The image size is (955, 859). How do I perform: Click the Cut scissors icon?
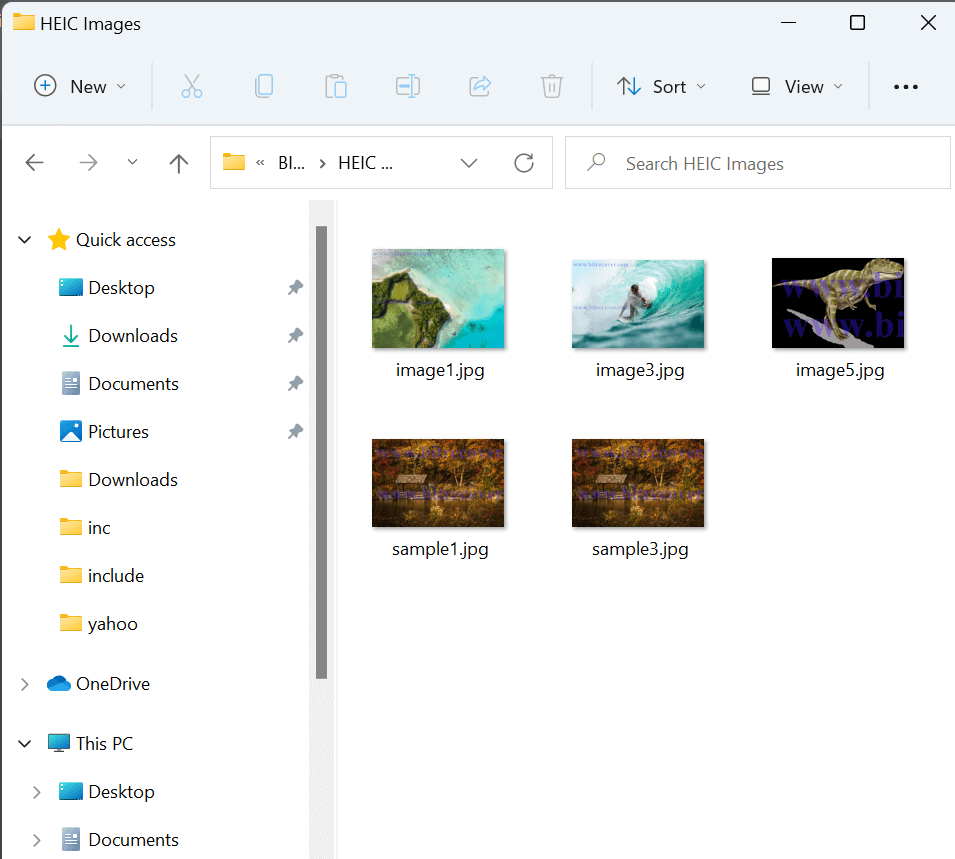click(192, 87)
